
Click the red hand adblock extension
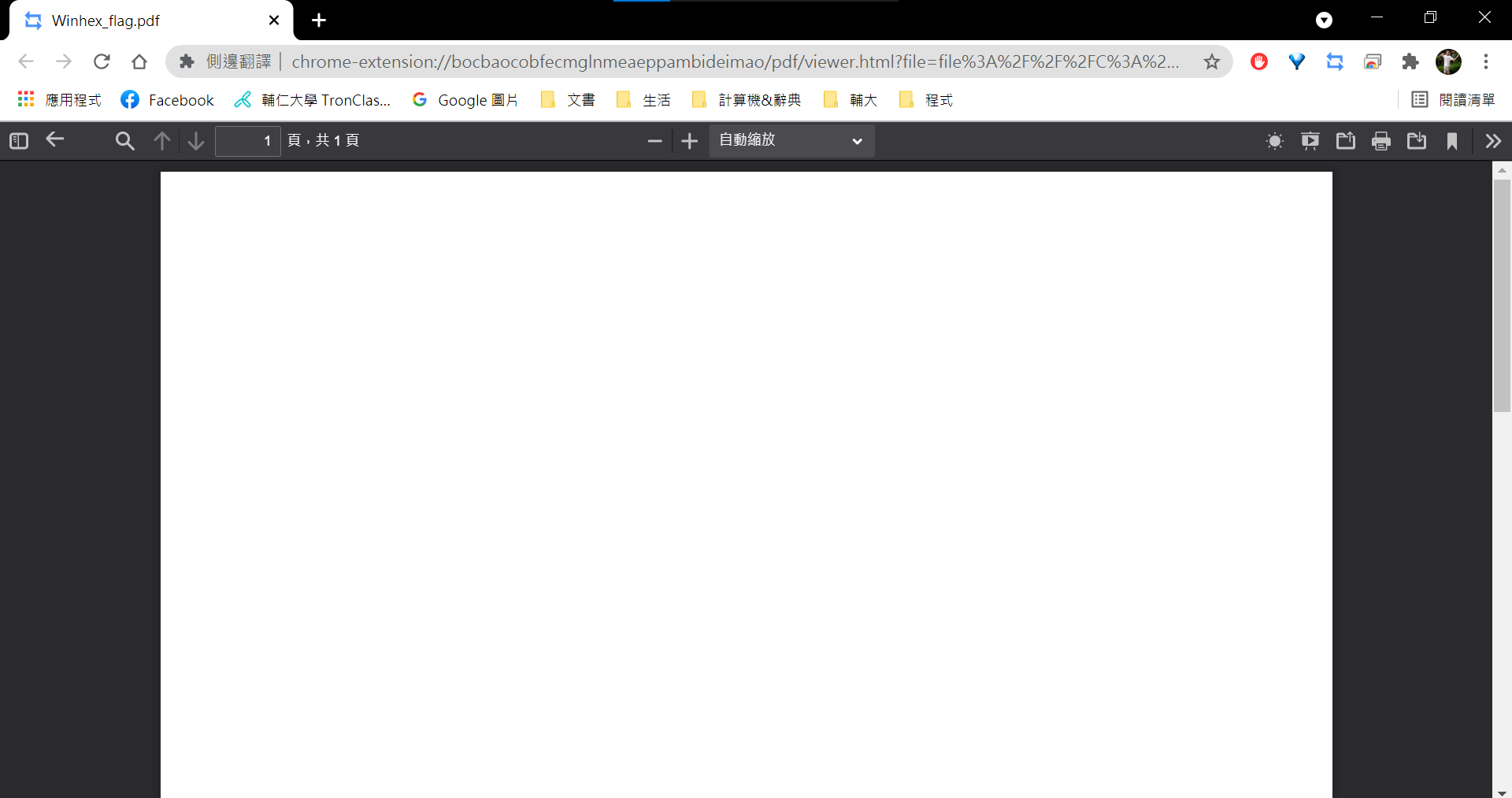coord(1259,61)
